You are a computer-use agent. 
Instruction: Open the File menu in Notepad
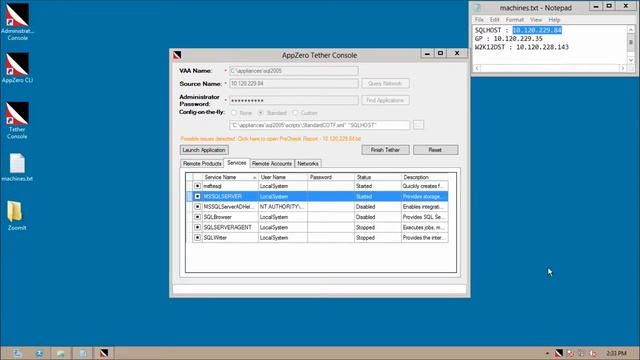click(479, 20)
